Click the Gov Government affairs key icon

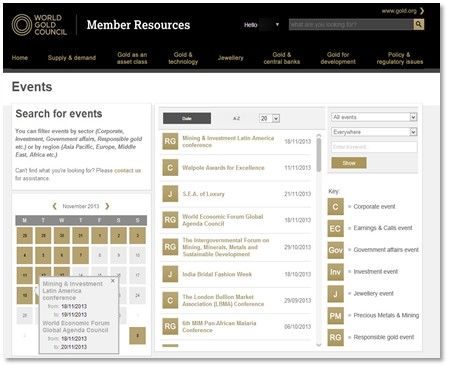335,250
